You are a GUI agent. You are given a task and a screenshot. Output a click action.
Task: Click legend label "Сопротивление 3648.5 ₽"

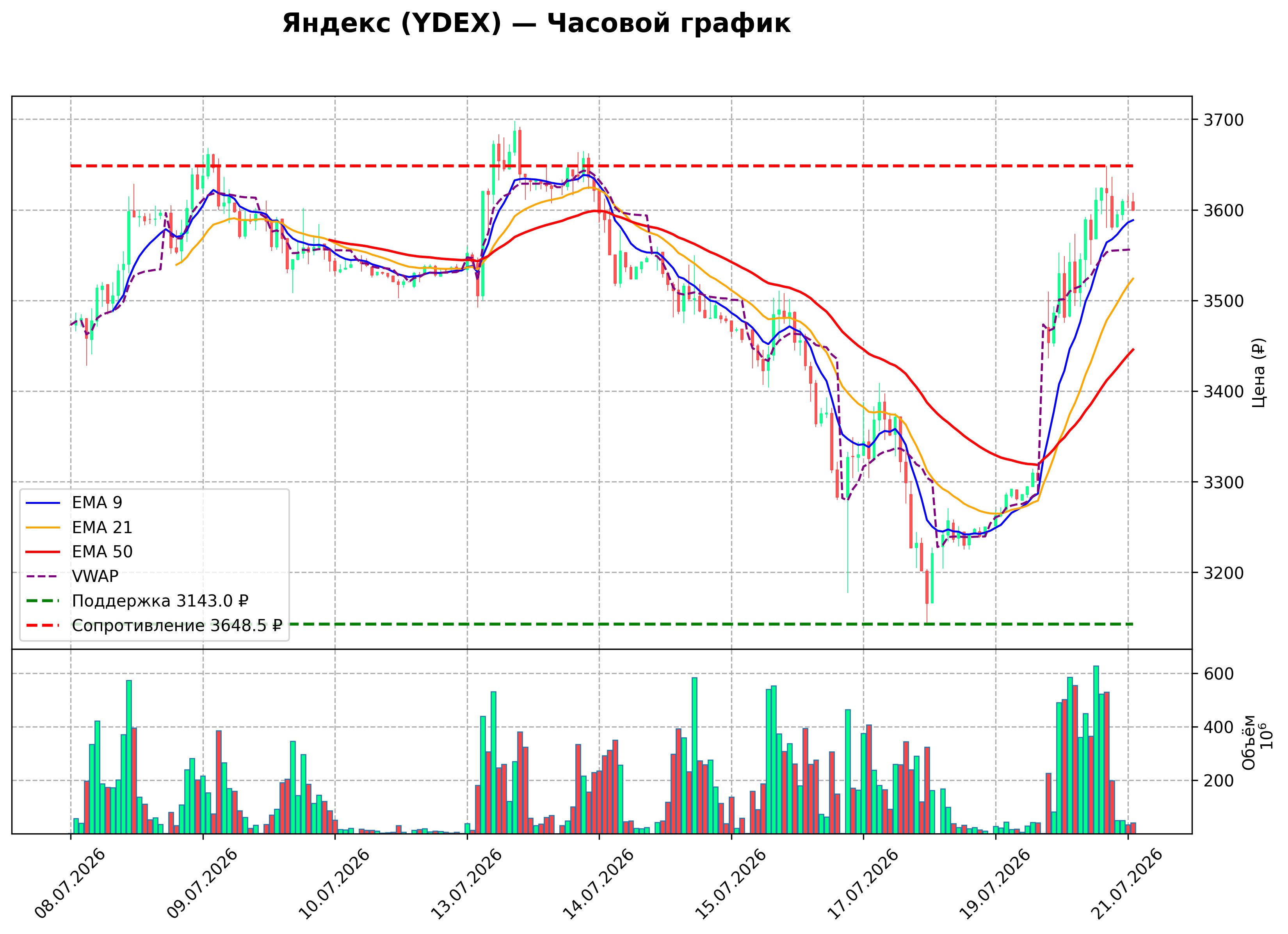pos(177,626)
